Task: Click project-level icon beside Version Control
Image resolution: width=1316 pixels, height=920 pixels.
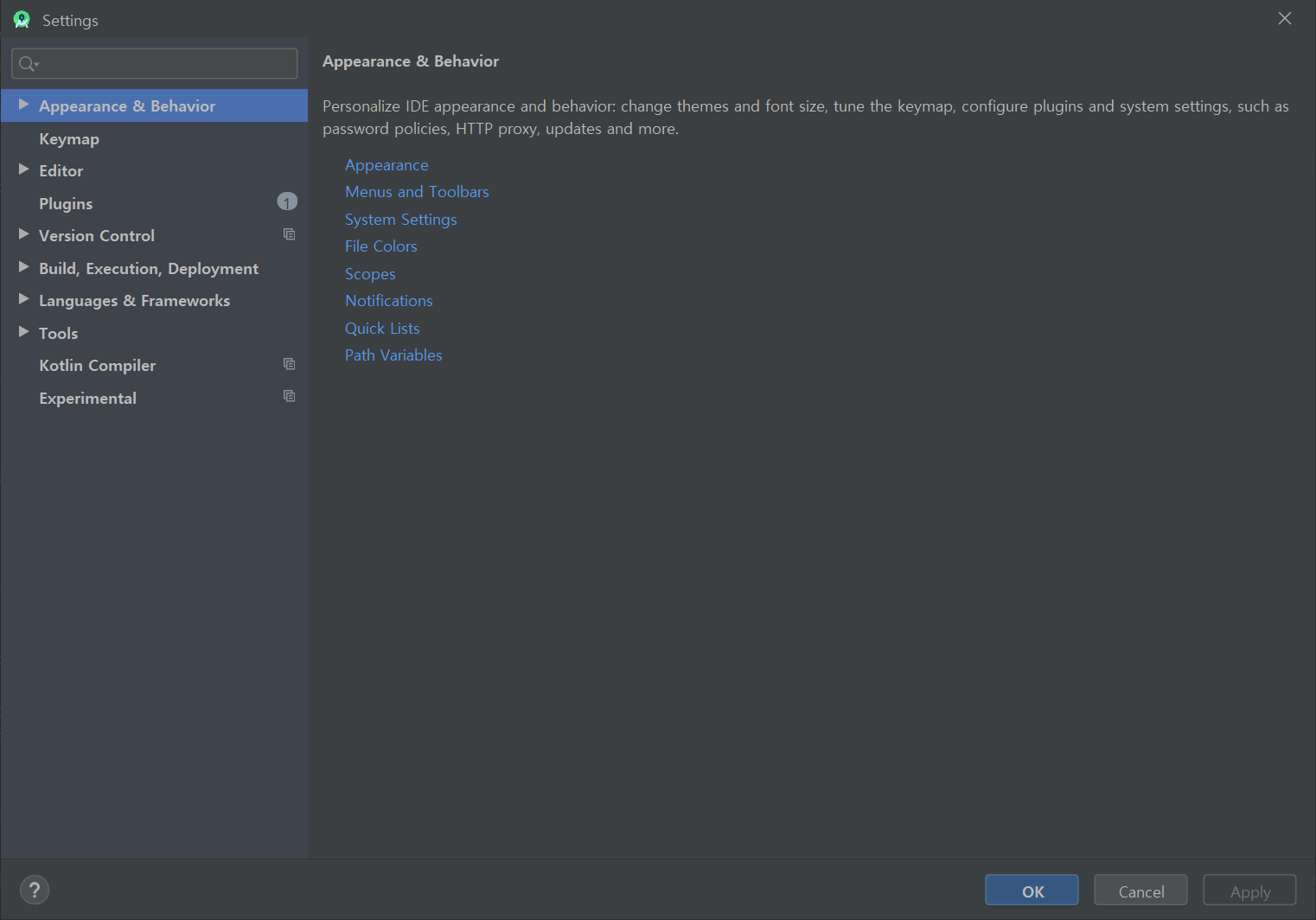Action: 289,234
